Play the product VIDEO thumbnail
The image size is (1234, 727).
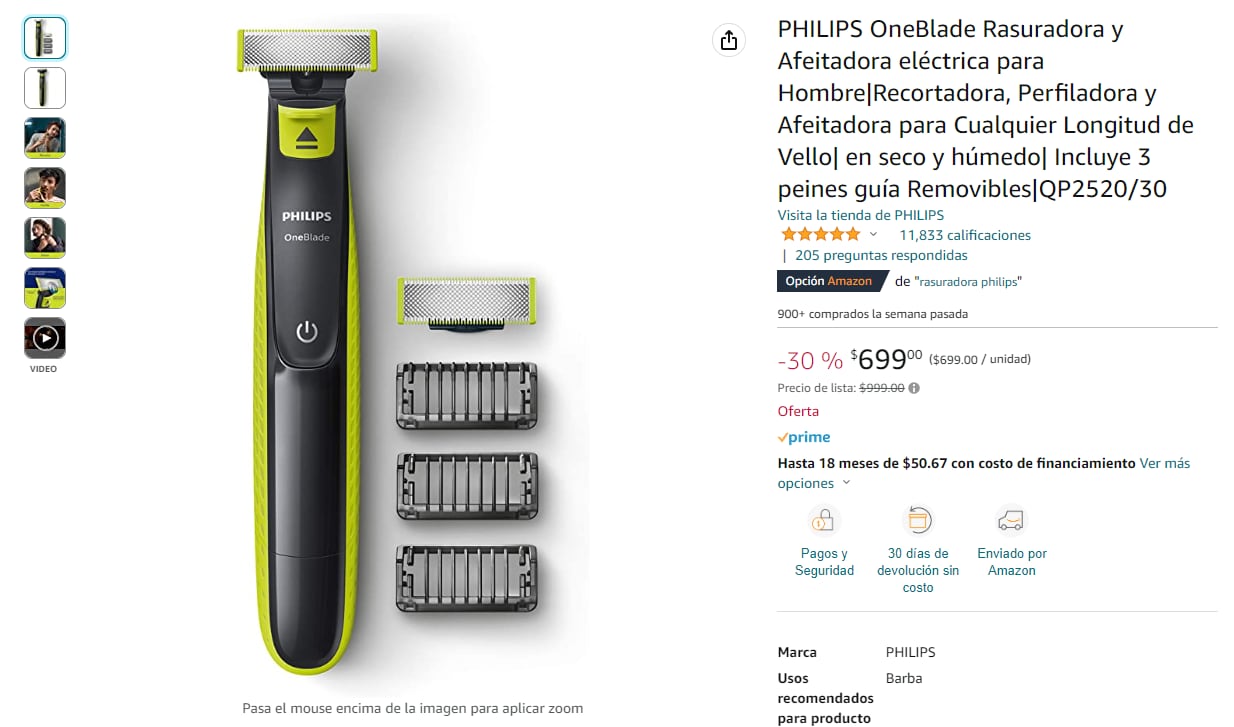tap(45, 338)
